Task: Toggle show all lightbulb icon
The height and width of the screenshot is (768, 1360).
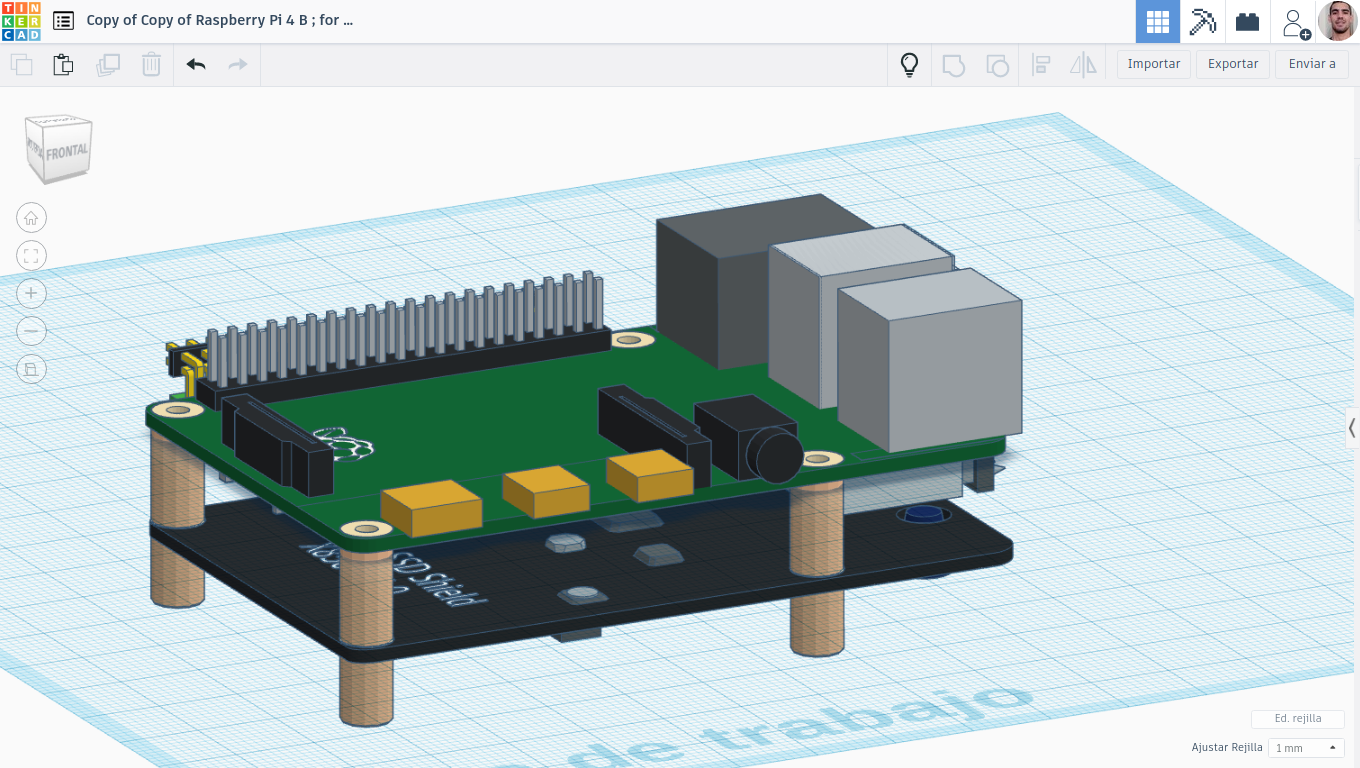Action: click(x=909, y=65)
